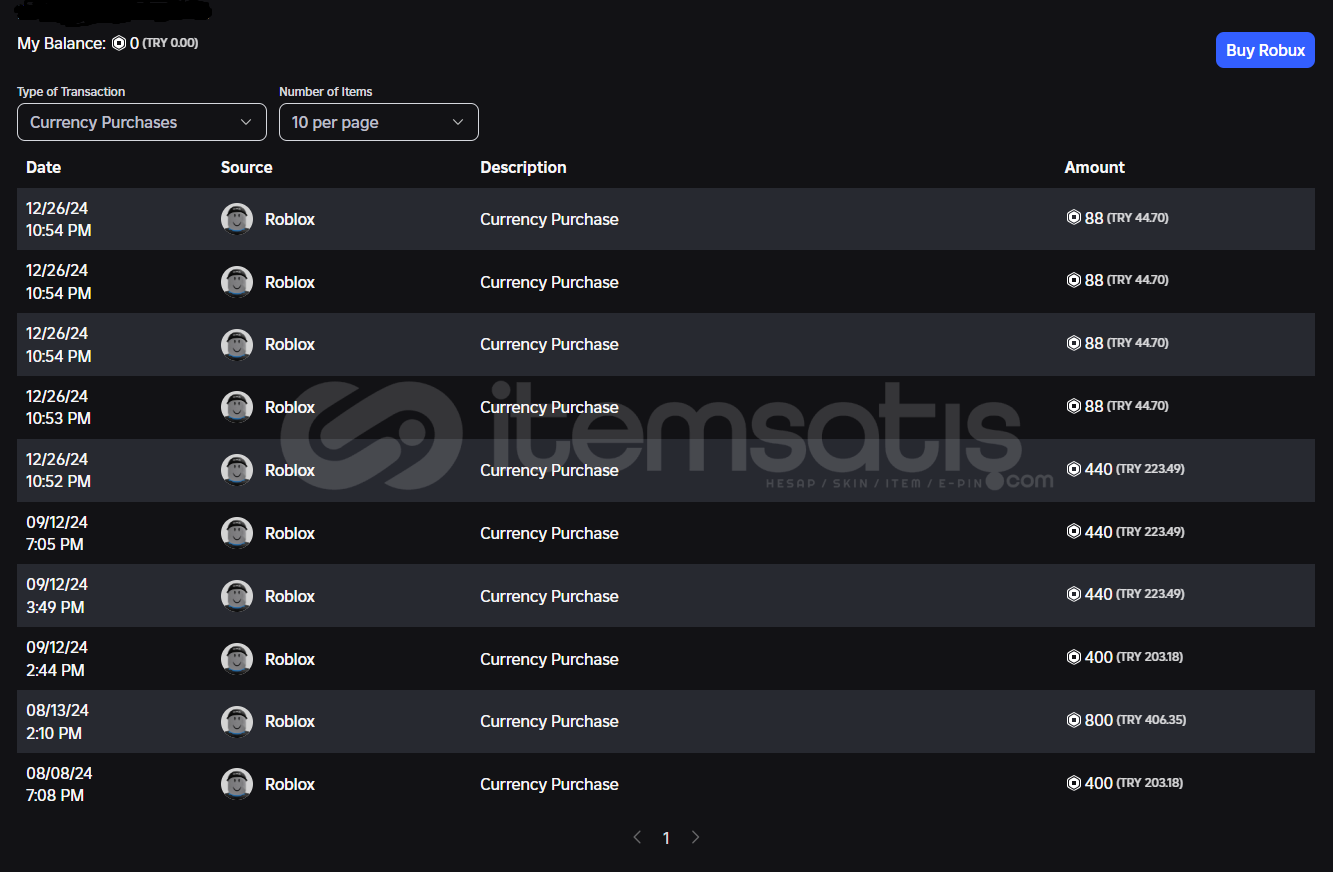Viewport: 1333px width, 872px height.
Task: Open the Roblox source link in the 08/08/24 row
Action: pos(290,784)
